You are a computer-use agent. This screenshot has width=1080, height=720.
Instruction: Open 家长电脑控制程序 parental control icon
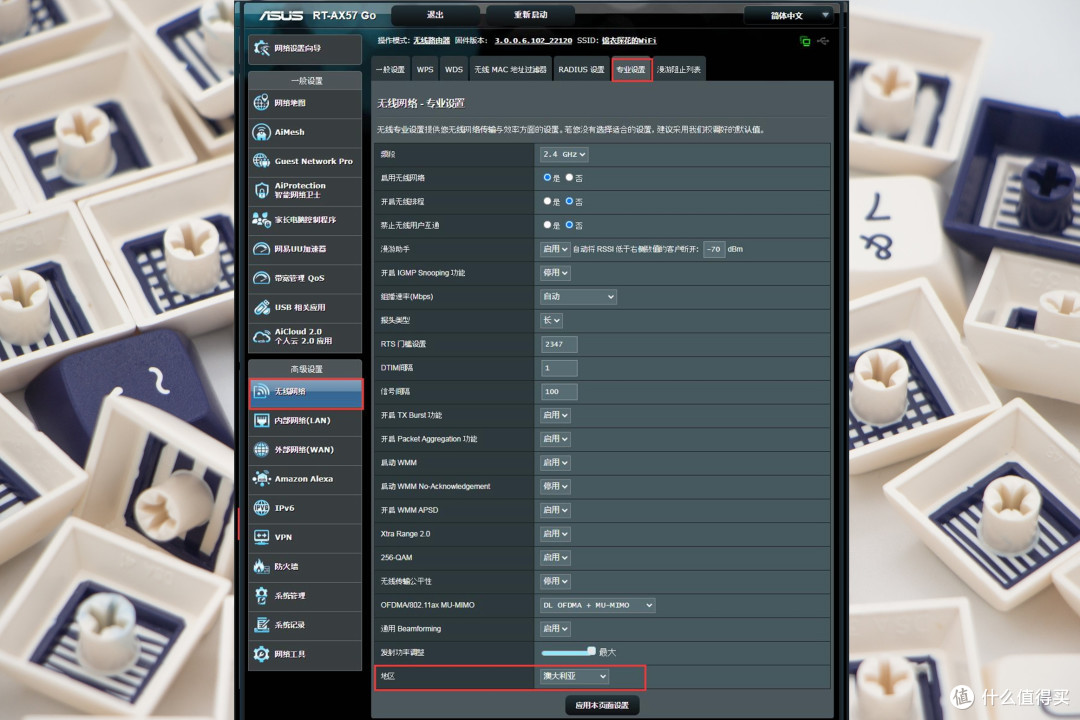(x=261, y=219)
